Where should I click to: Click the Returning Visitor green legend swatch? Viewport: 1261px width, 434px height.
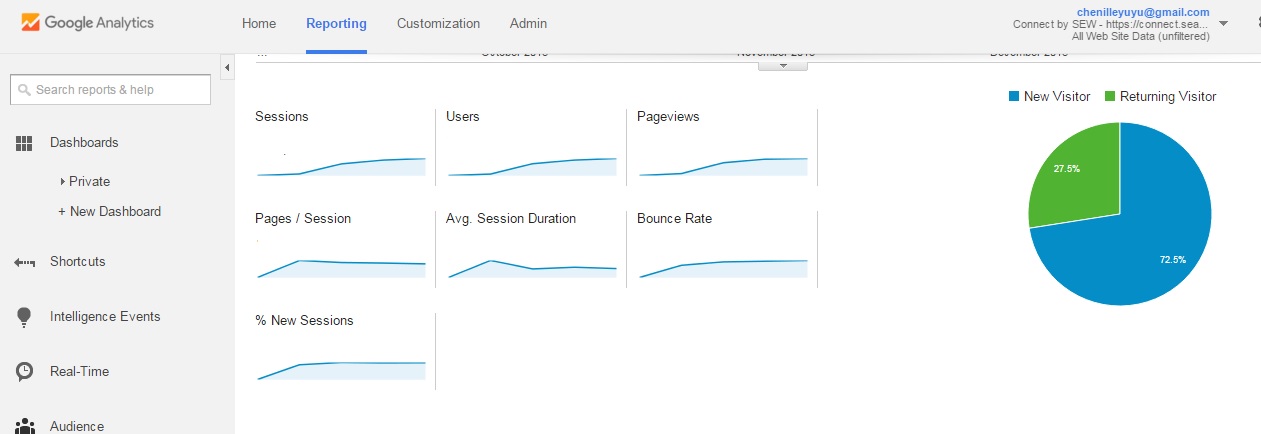click(1109, 97)
